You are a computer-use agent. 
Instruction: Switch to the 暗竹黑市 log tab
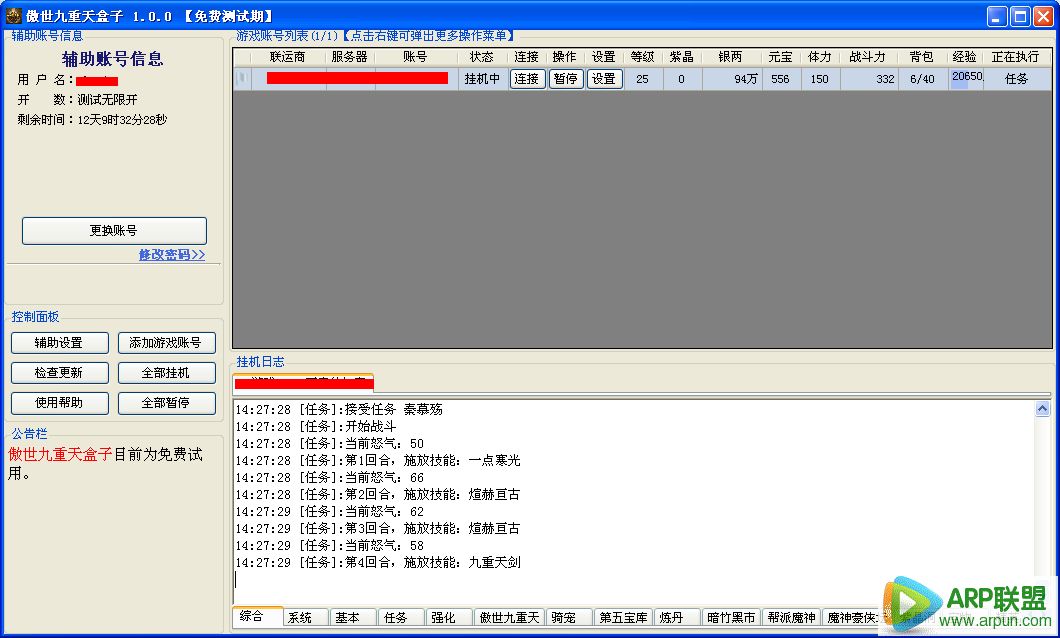(x=731, y=618)
